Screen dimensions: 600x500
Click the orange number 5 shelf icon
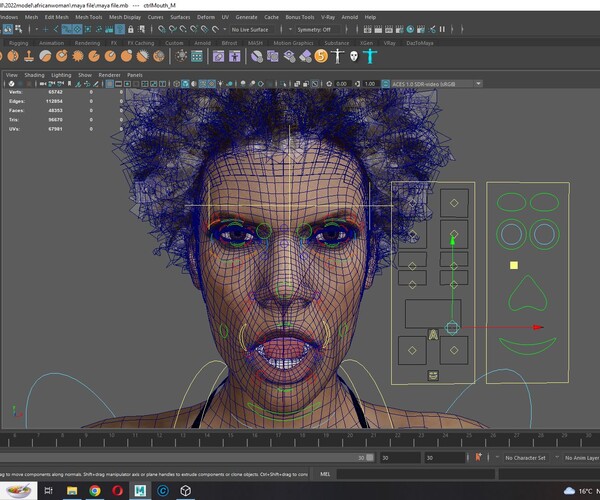tap(321, 56)
